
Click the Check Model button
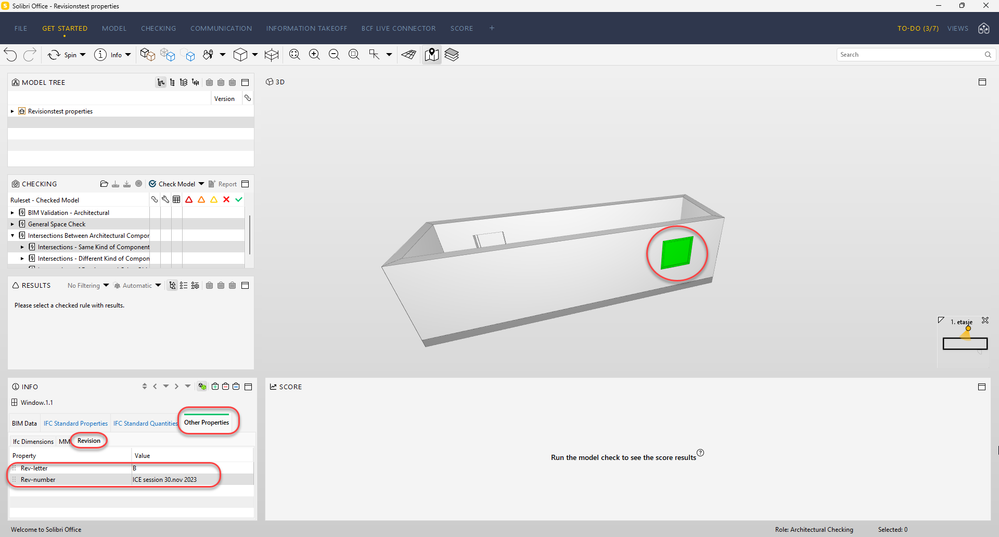pyautogui.click(x=172, y=183)
